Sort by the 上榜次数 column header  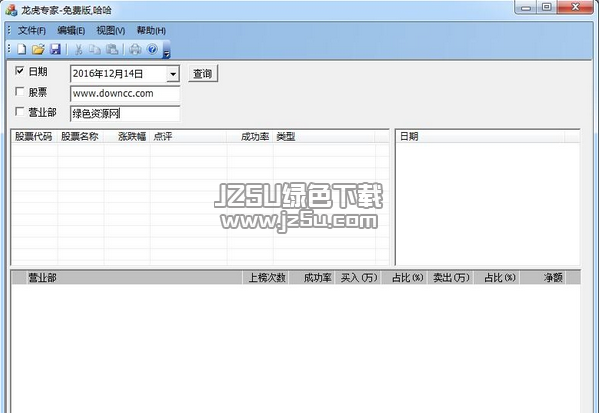coord(266,278)
